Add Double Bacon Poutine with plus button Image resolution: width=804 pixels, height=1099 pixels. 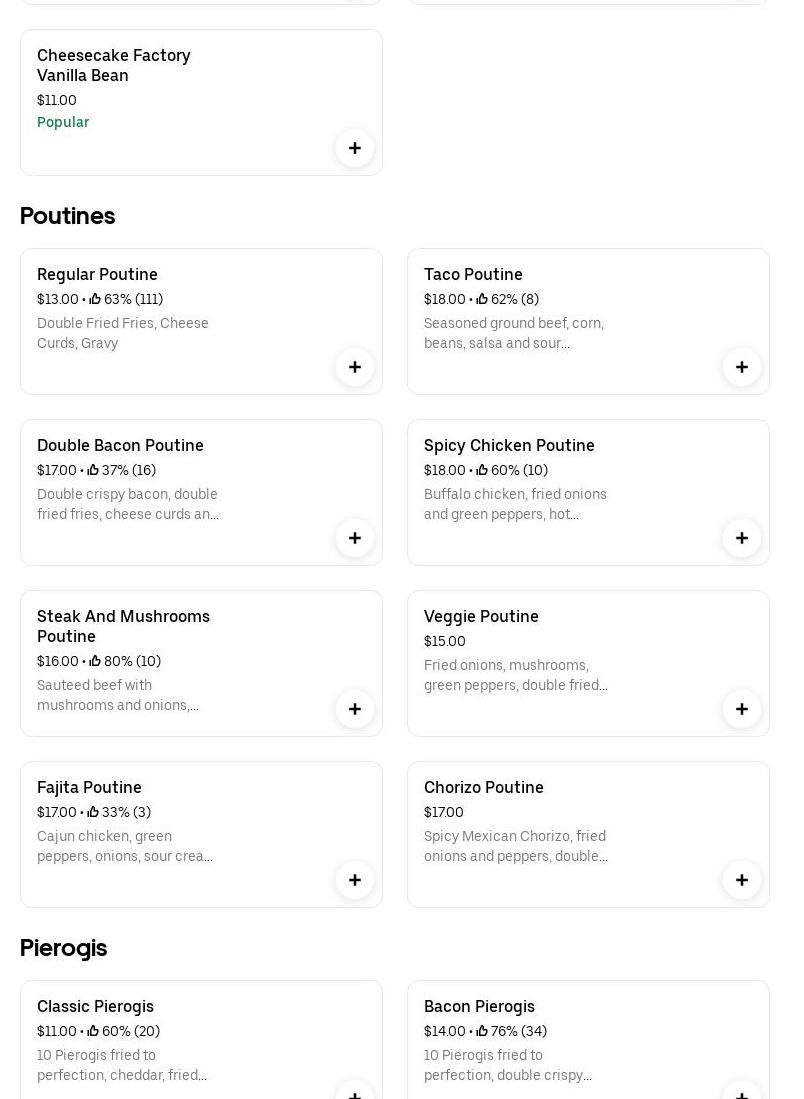355,538
